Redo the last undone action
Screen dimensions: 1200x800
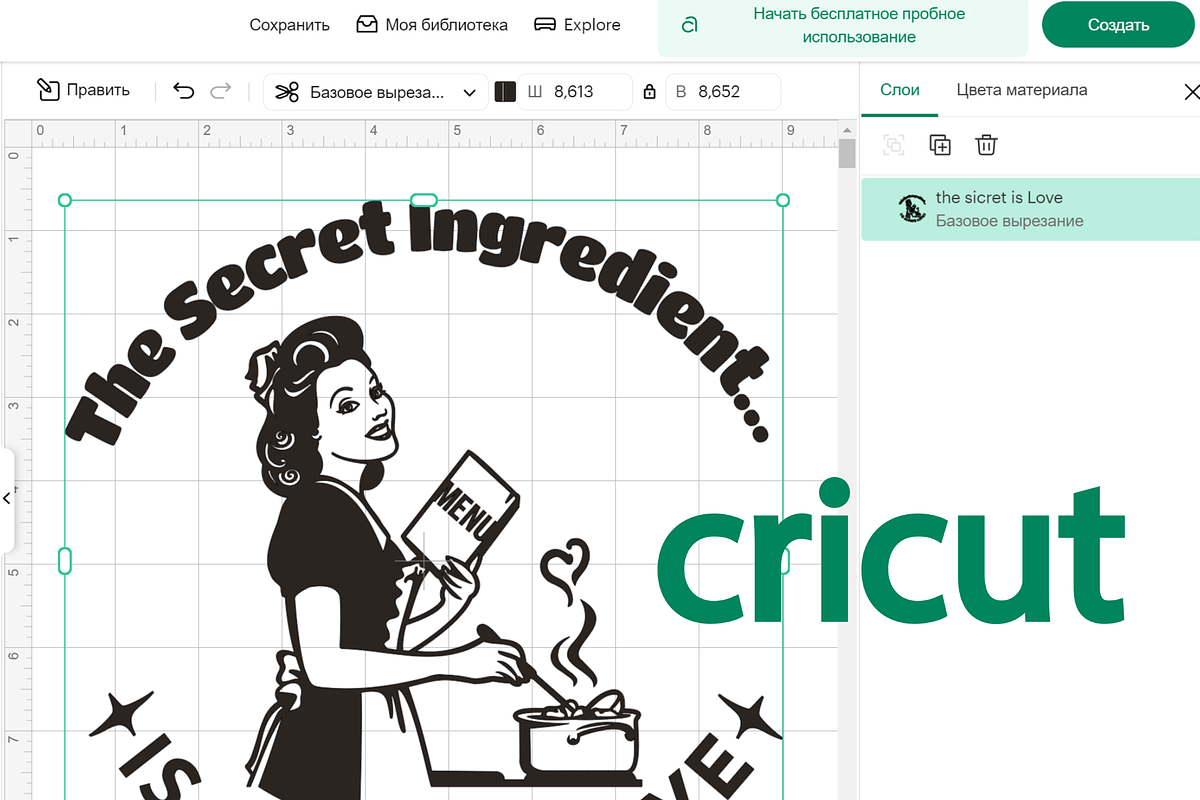point(221,91)
